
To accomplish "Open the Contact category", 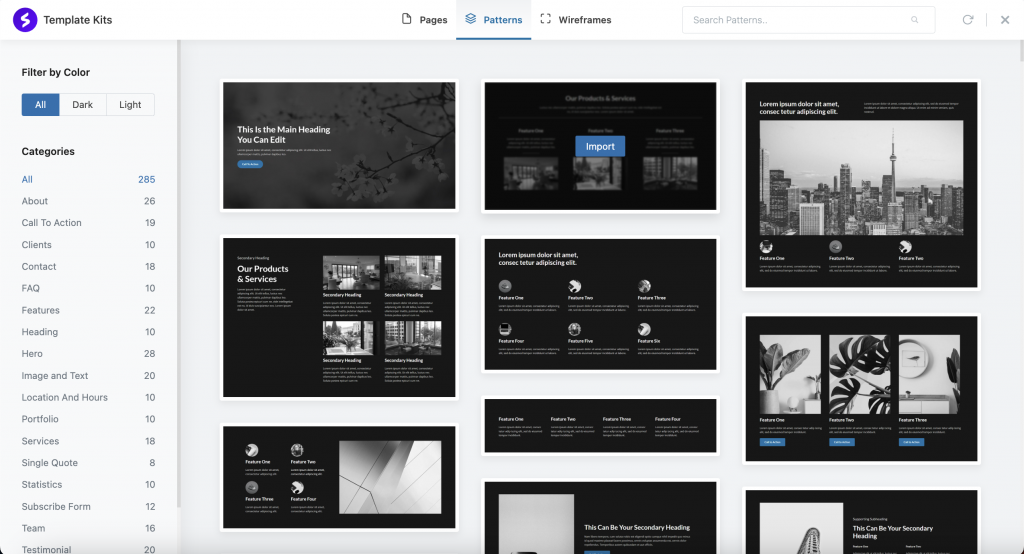I will [x=88, y=267].
